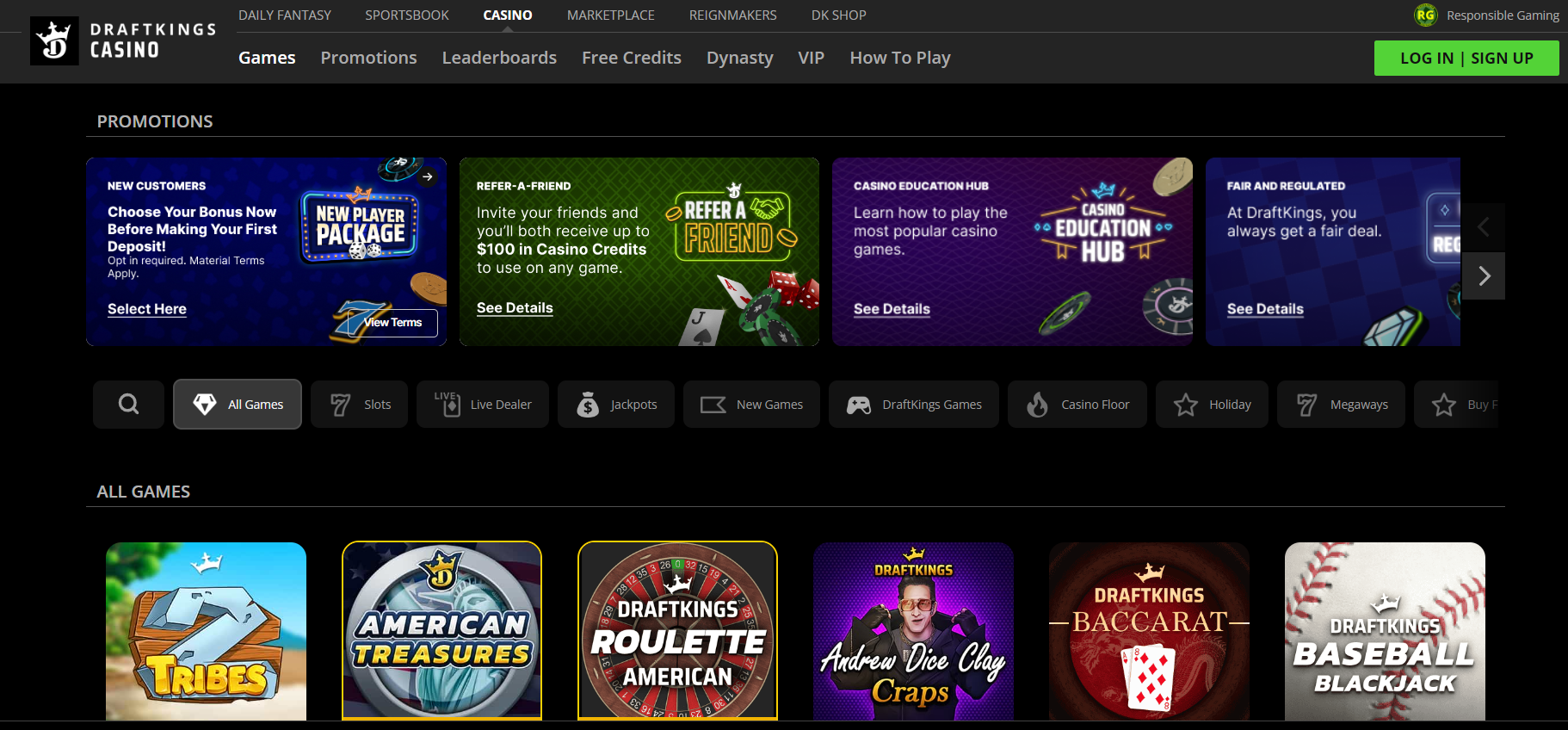
Task: Filter games by Jackpots category
Action: tap(616, 404)
